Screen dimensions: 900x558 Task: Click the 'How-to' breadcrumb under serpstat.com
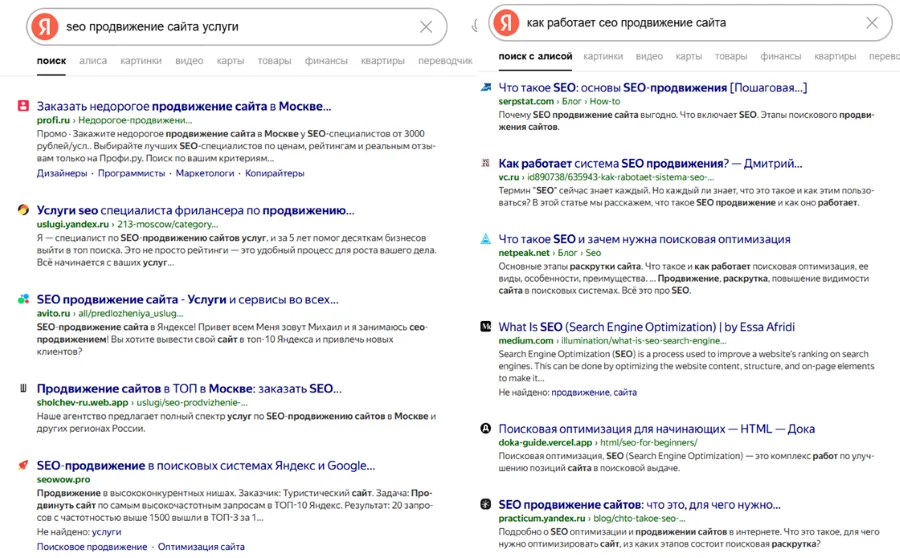coord(605,101)
